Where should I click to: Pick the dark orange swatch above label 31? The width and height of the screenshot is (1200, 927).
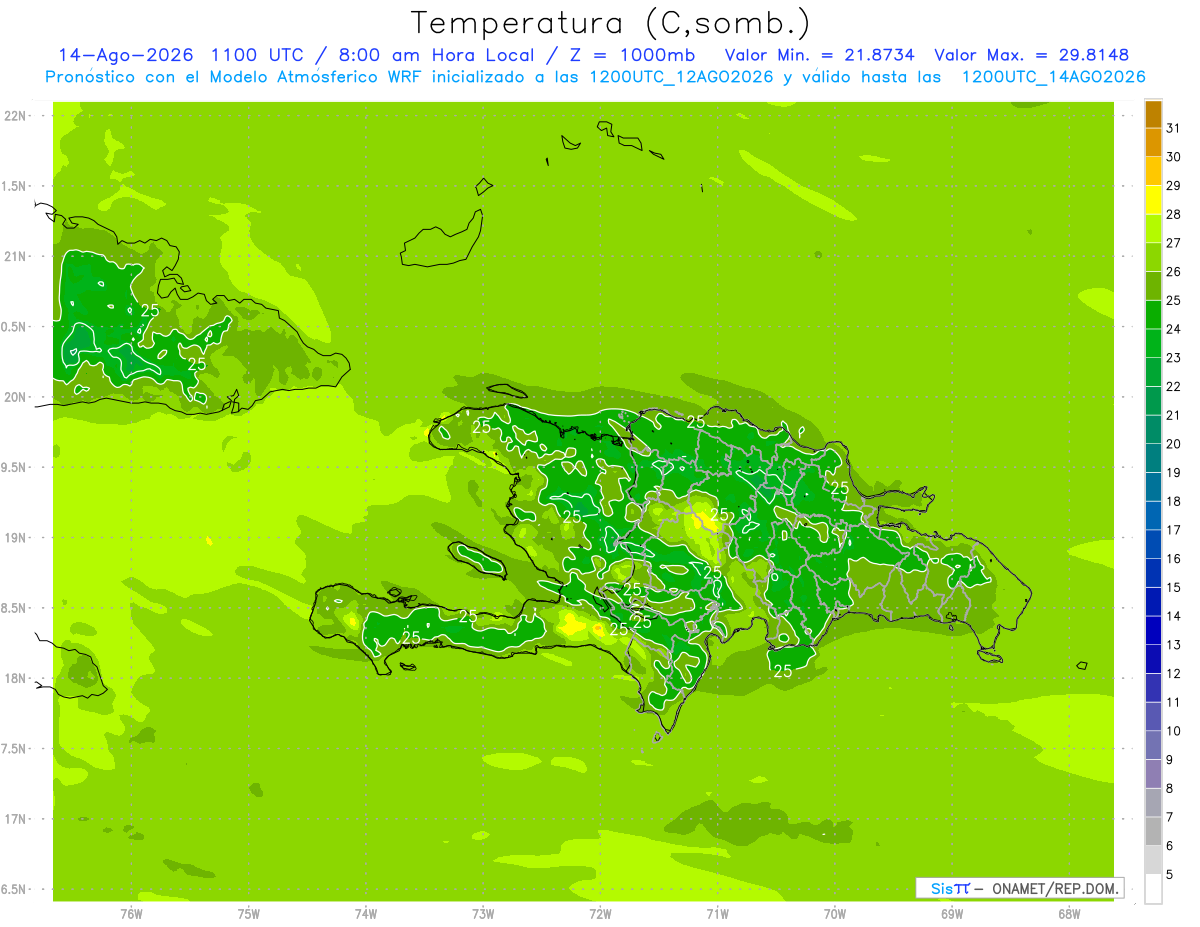coord(1153,114)
